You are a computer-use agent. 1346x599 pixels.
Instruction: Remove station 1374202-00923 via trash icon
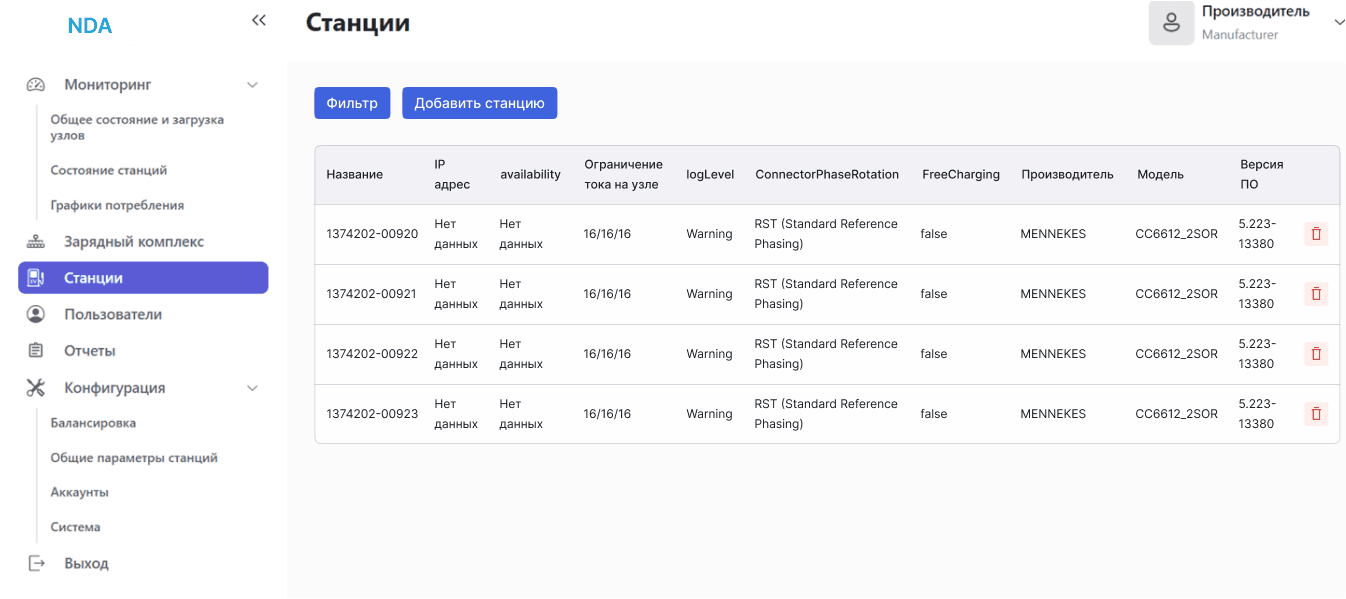click(x=1316, y=414)
